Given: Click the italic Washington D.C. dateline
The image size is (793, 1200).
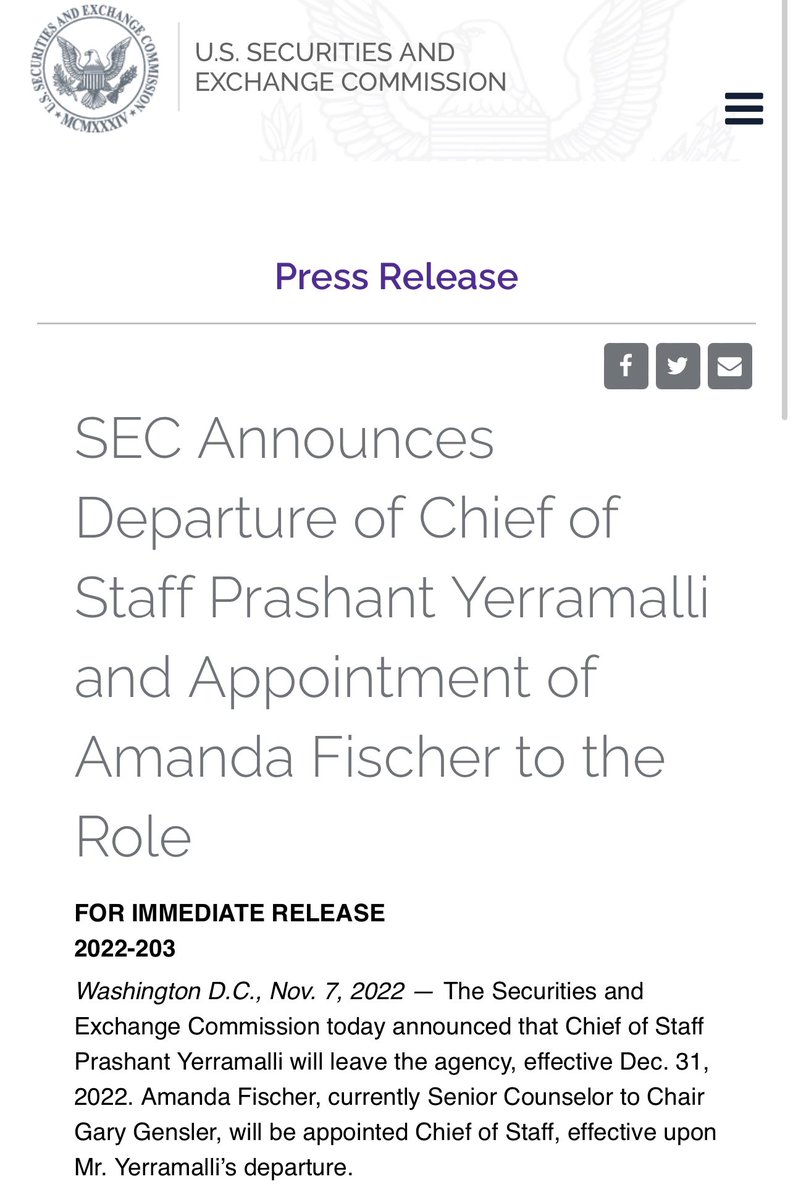Looking at the screenshot, I should coord(240,992).
